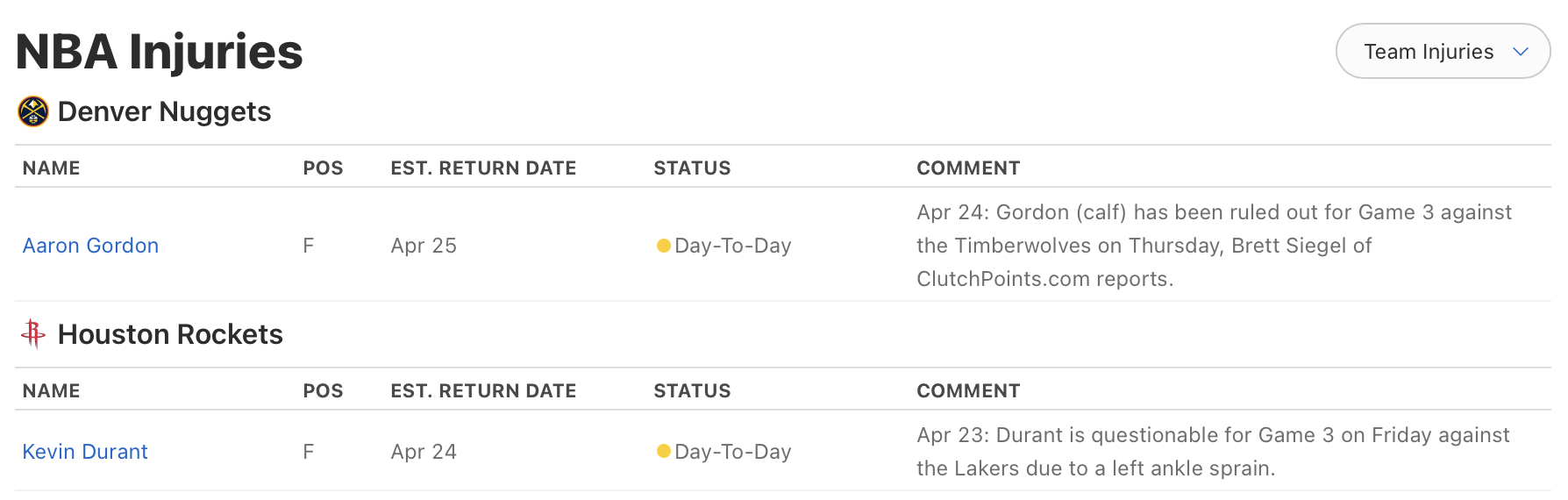Click the Nuggets table NAME column header
The image size is (1568, 500).
click(51, 168)
